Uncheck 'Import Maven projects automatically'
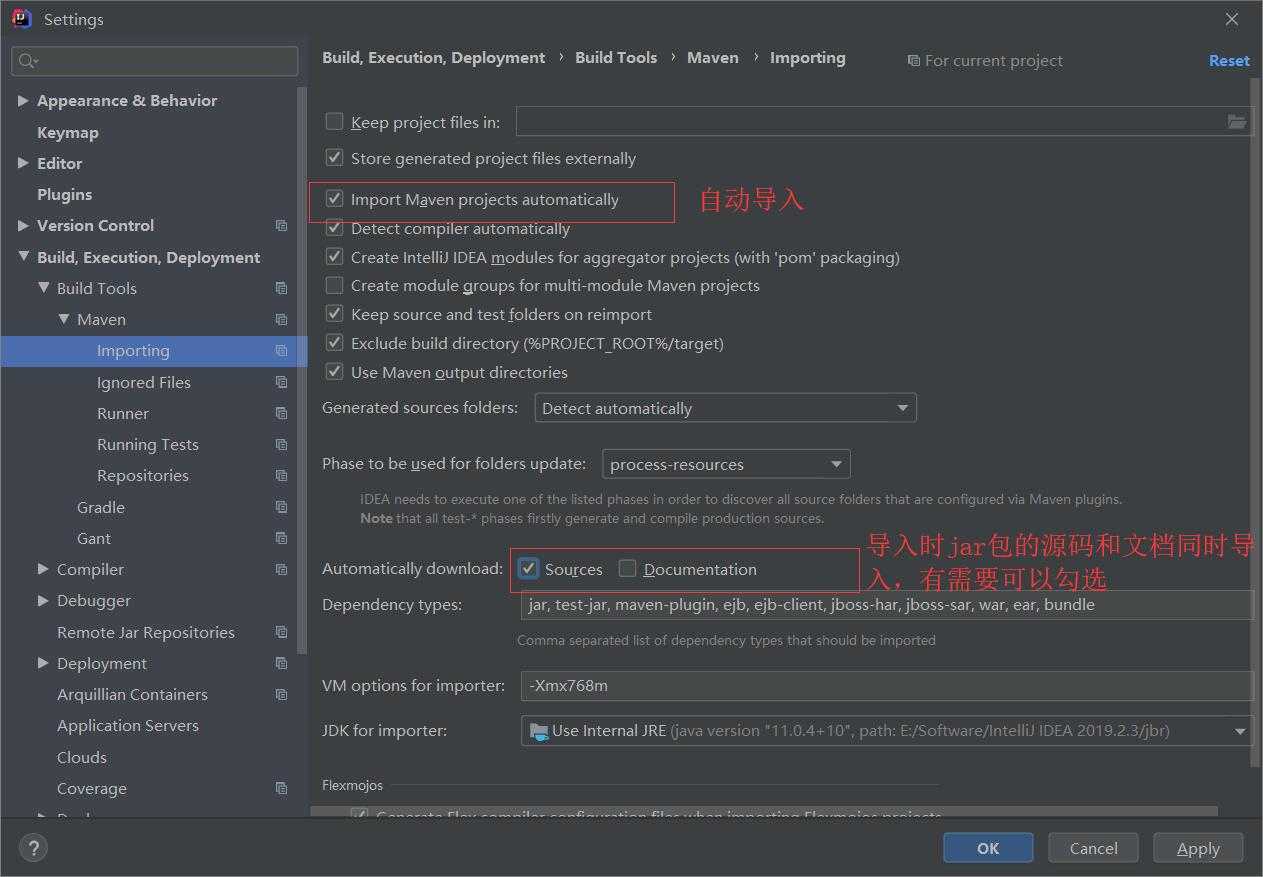The image size is (1263, 877). (335, 199)
